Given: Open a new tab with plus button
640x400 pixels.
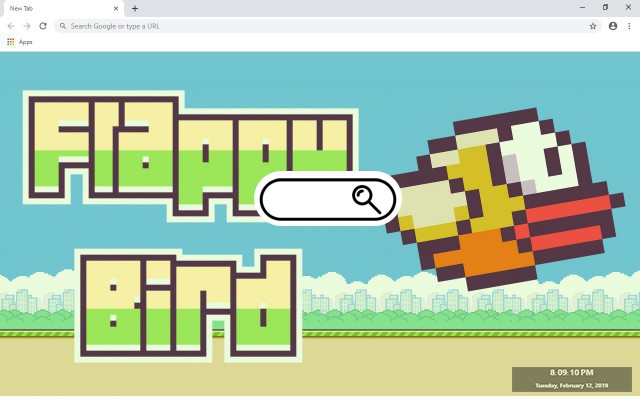Looking at the screenshot, I should point(135,8).
